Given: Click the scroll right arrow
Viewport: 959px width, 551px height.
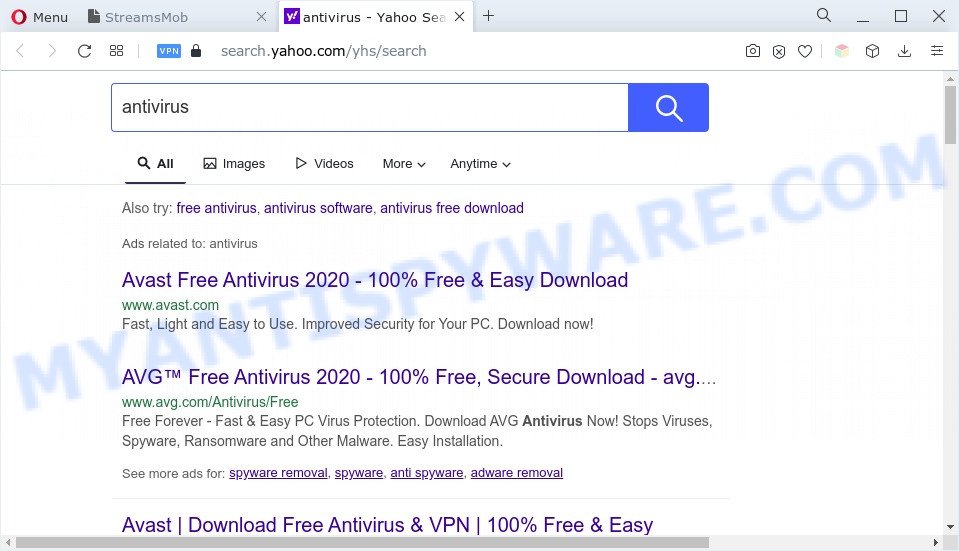Looking at the screenshot, I should coord(936,542).
